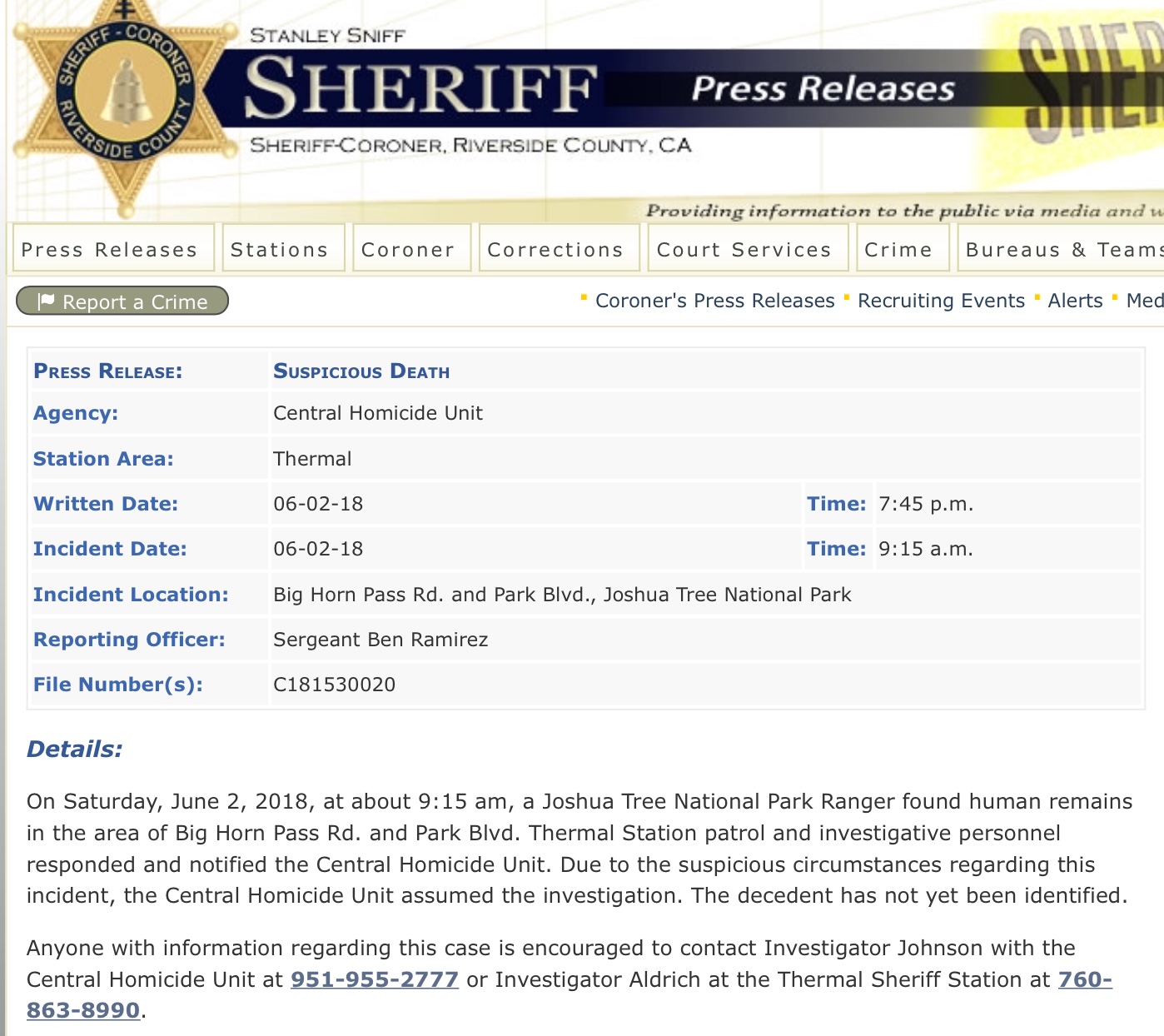
Task: Click the Press Releases banner heading
Action: (x=823, y=88)
